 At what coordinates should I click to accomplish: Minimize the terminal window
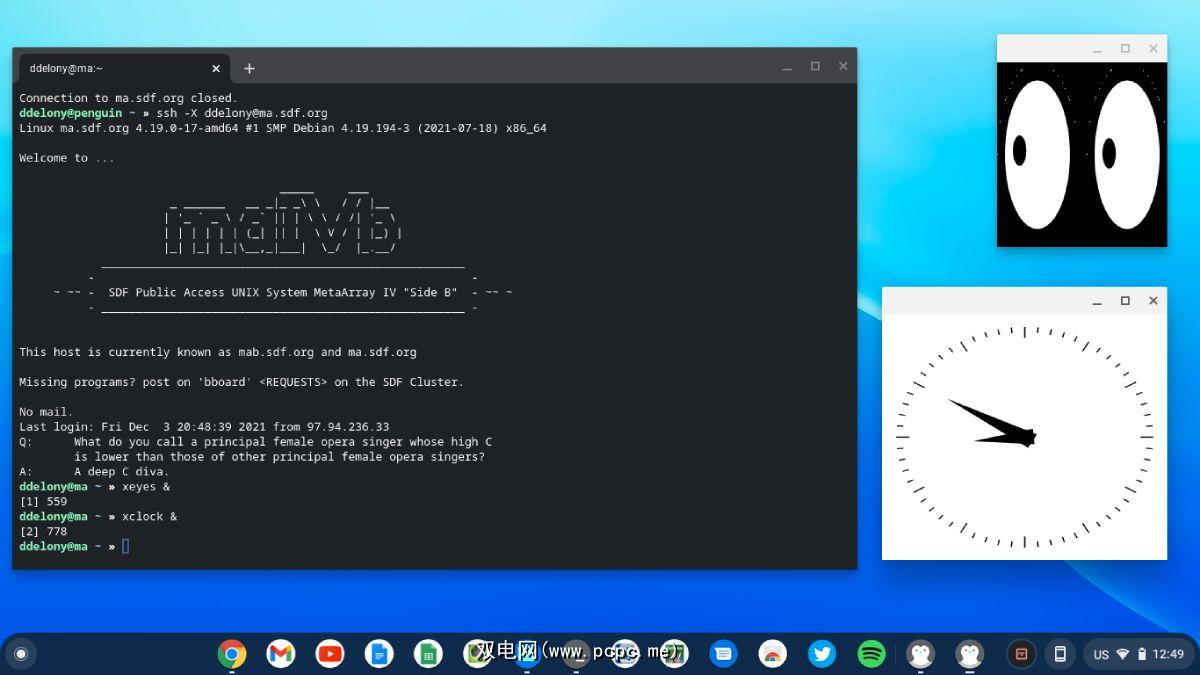point(787,66)
